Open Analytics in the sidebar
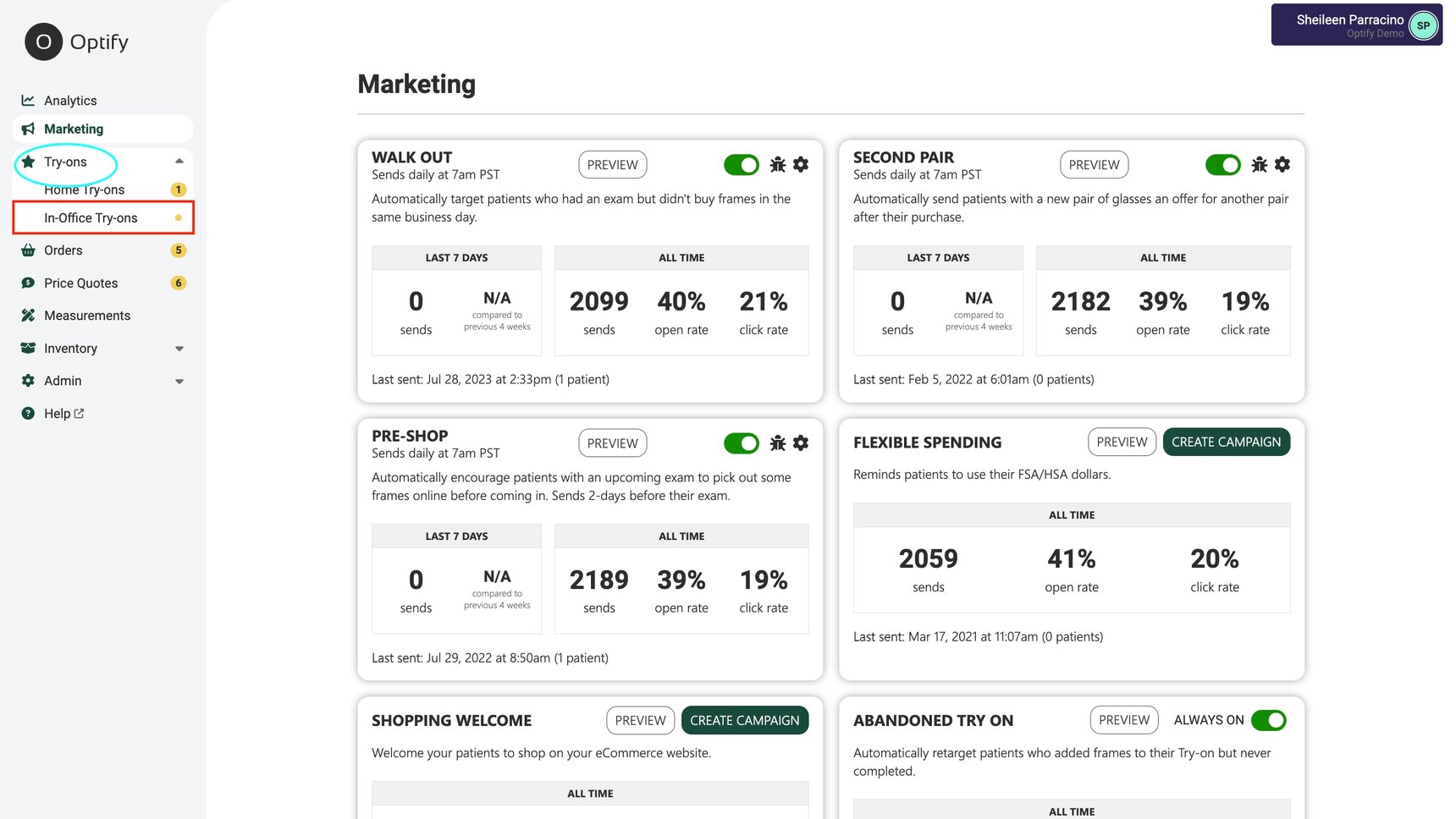The height and width of the screenshot is (819, 1456). pos(70,101)
